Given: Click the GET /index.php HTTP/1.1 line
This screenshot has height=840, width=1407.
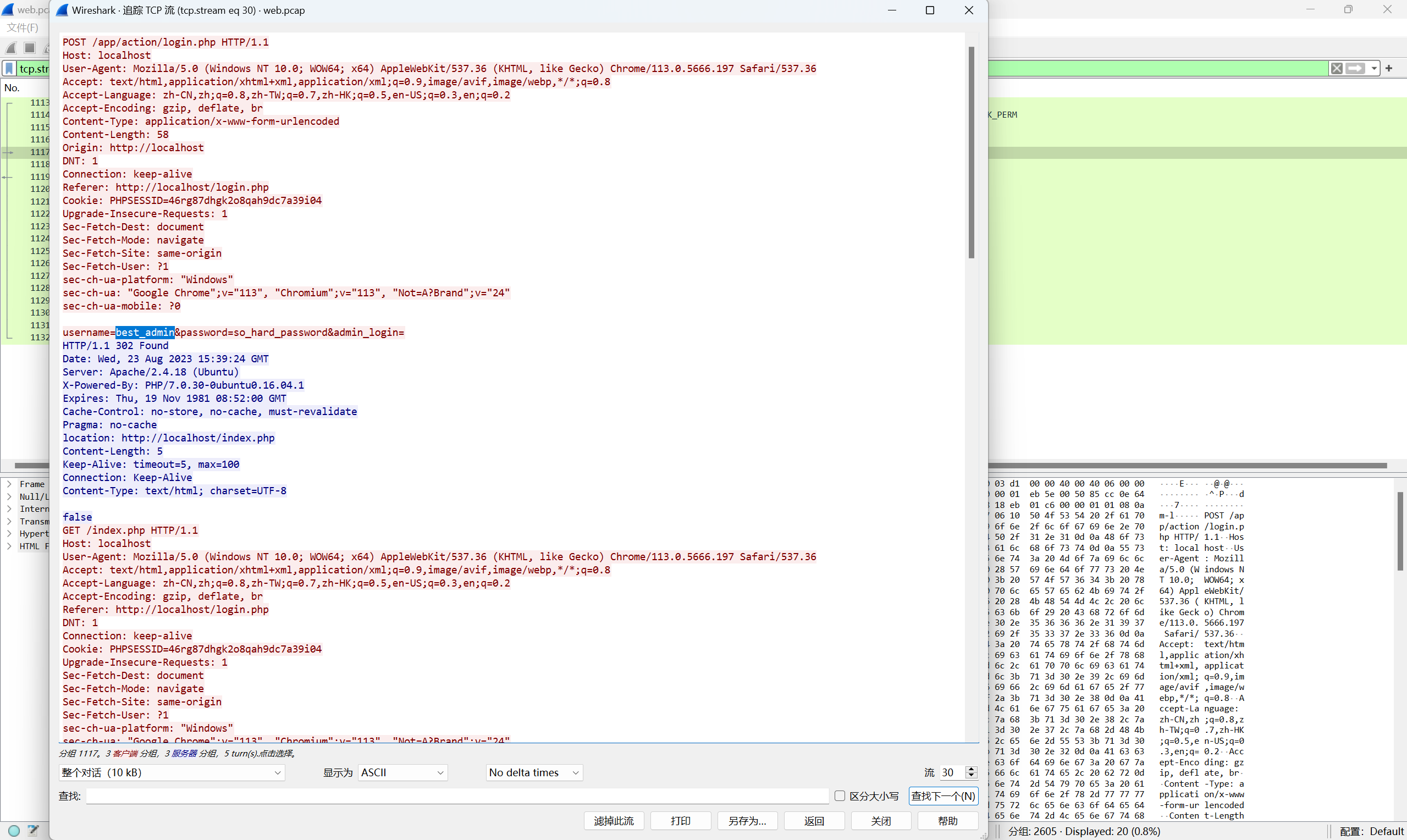Looking at the screenshot, I should tap(130, 530).
